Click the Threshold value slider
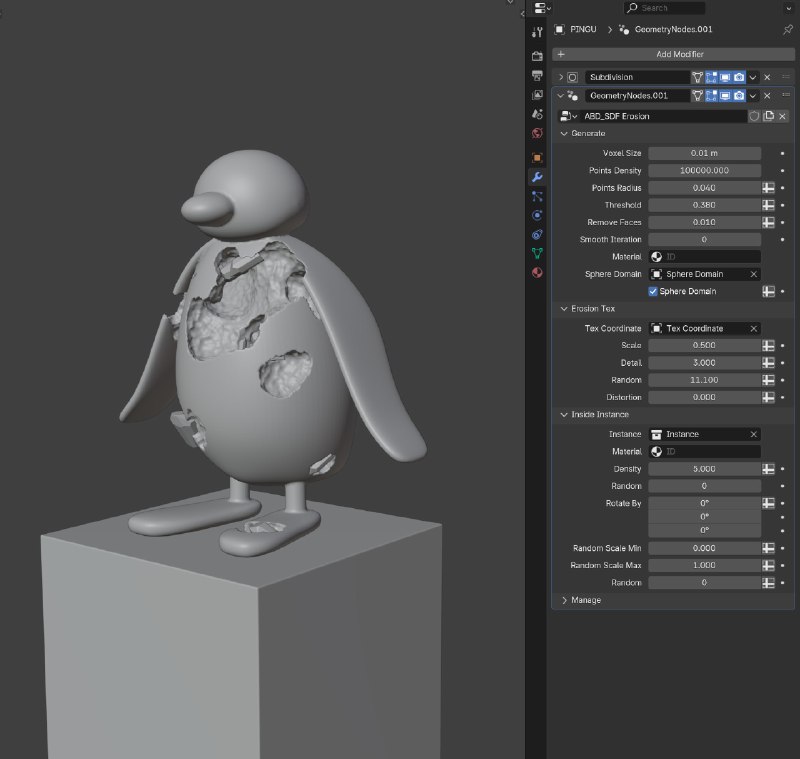 click(705, 205)
